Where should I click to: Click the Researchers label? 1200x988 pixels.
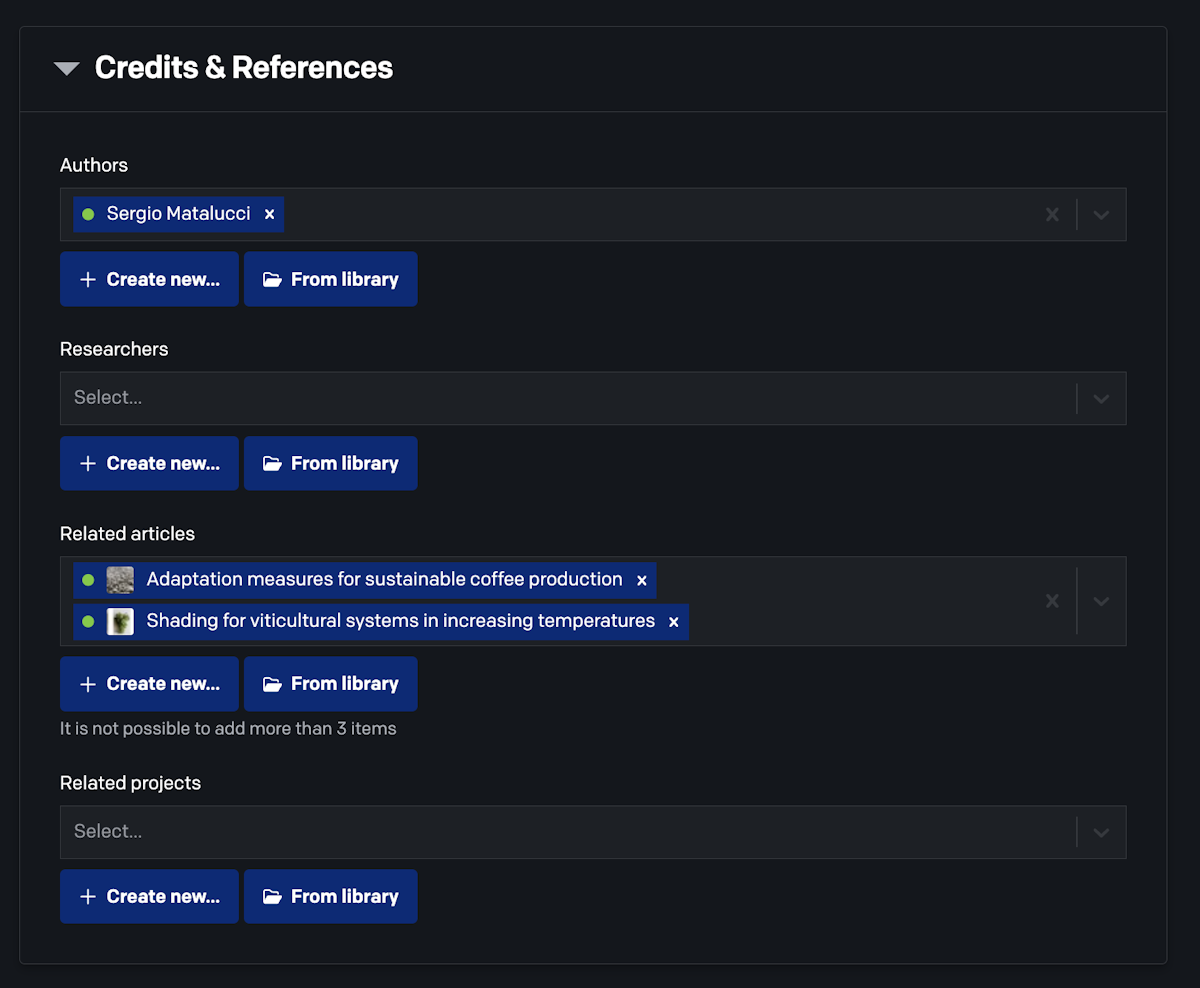tap(114, 349)
